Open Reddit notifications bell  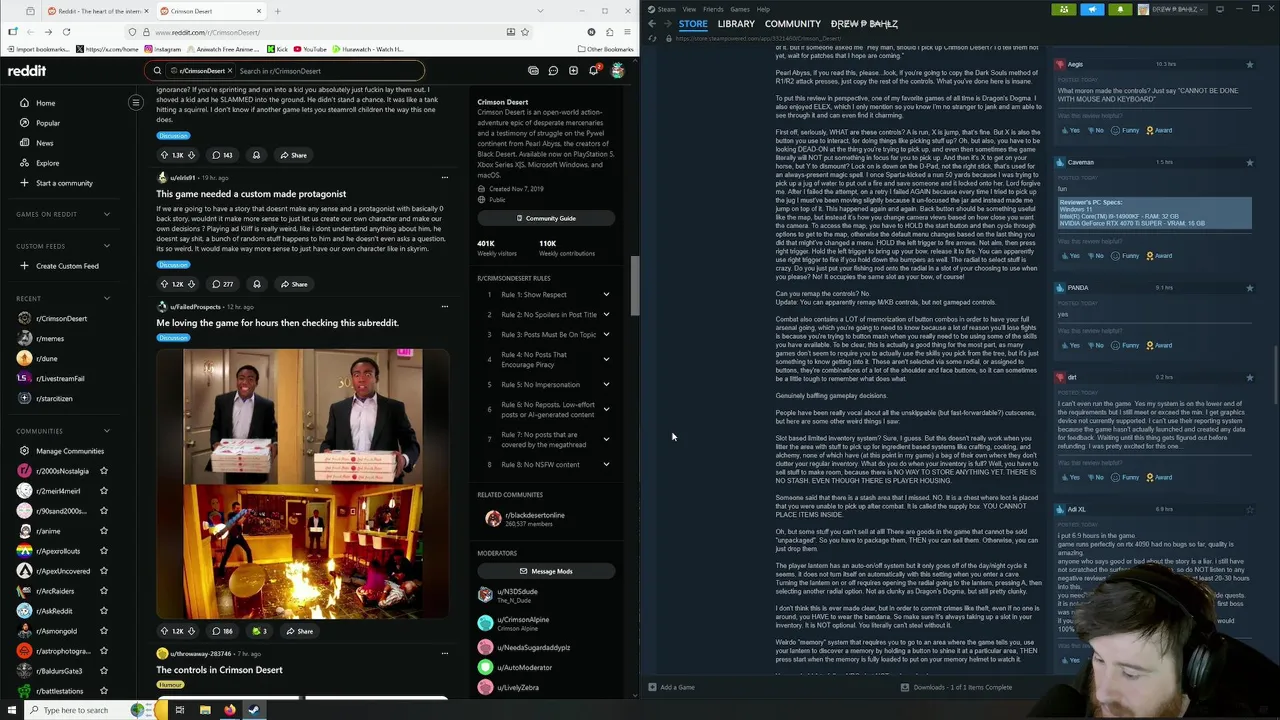click(x=593, y=71)
